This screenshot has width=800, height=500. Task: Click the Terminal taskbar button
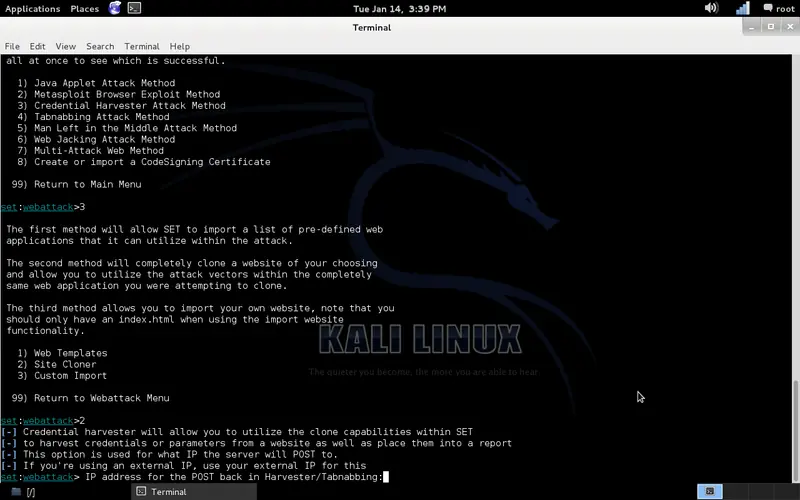coord(194,492)
